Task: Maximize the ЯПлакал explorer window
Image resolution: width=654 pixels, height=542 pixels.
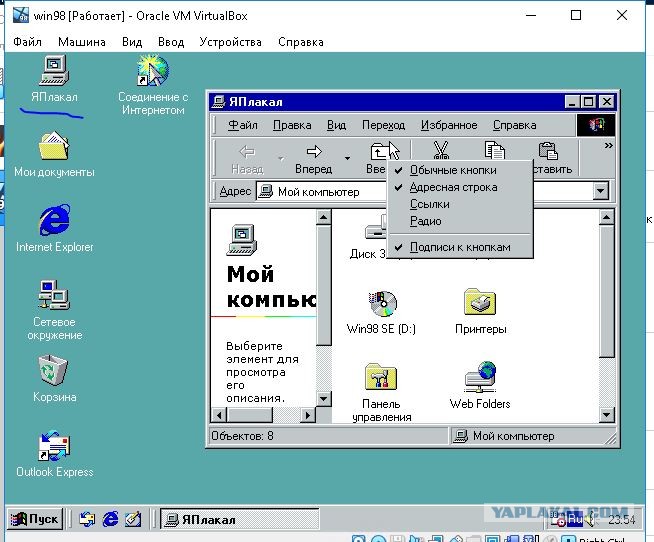Action: (589, 102)
